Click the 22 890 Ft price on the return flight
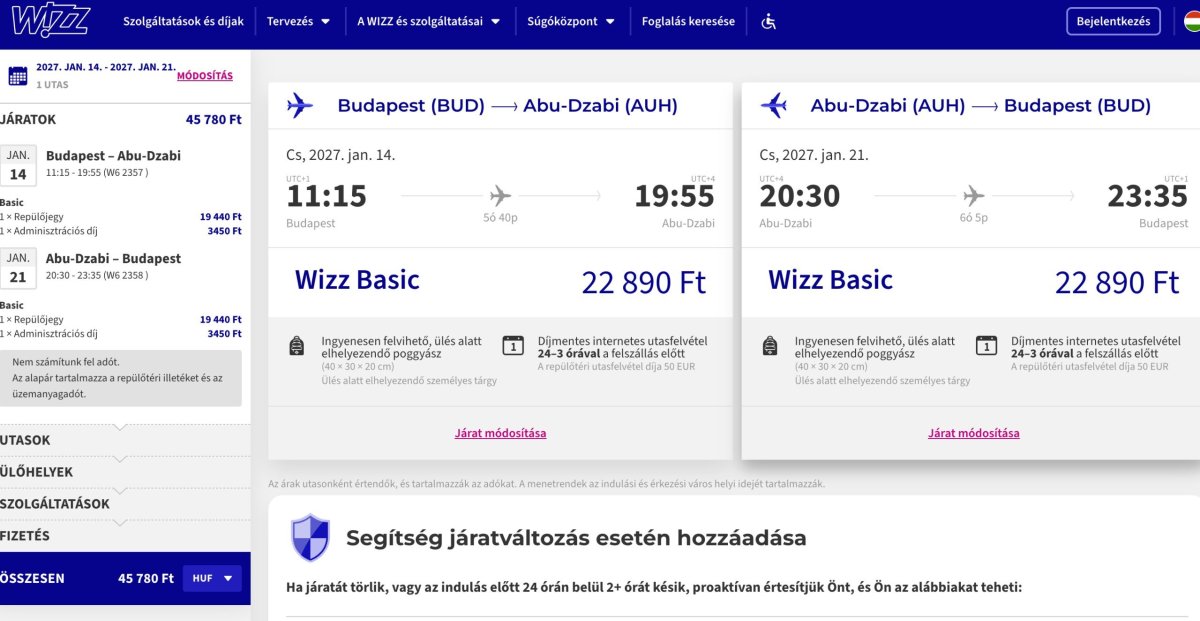 coord(1118,283)
